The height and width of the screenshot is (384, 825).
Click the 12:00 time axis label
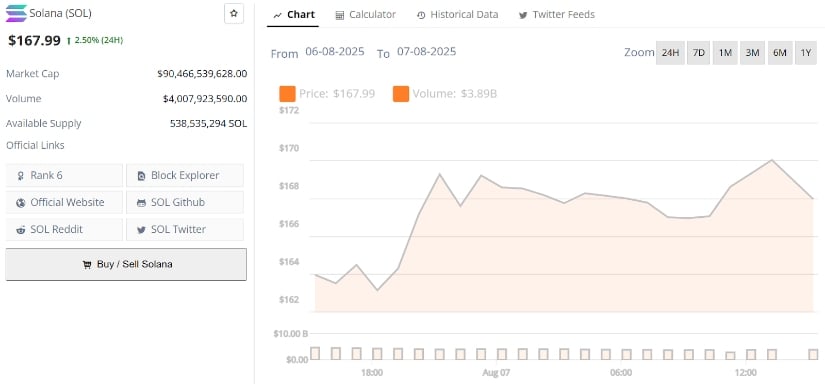(746, 372)
